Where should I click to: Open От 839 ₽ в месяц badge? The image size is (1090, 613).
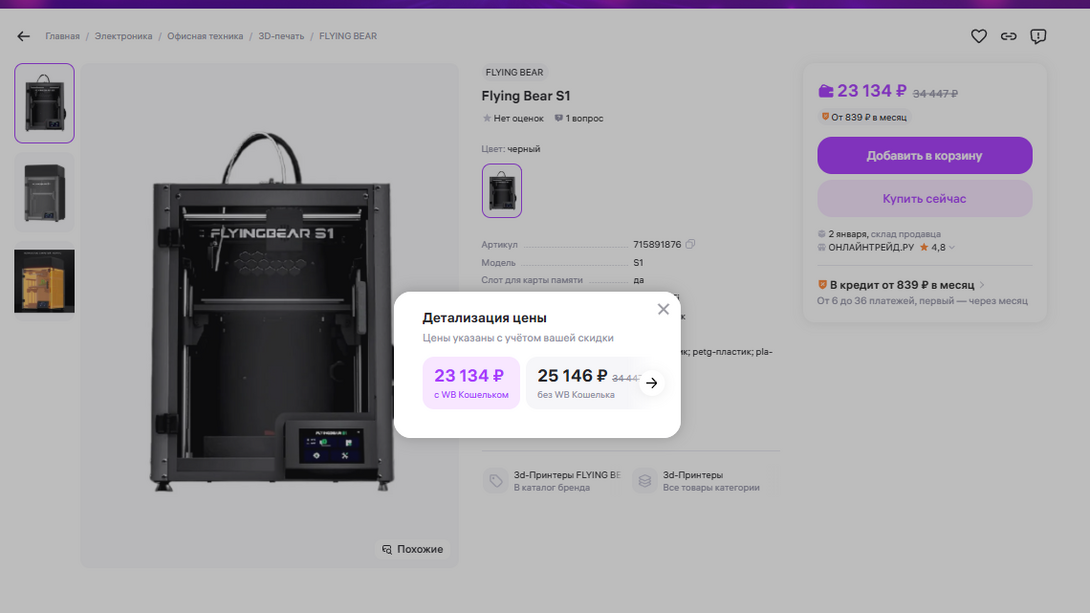pyautogui.click(x=865, y=117)
